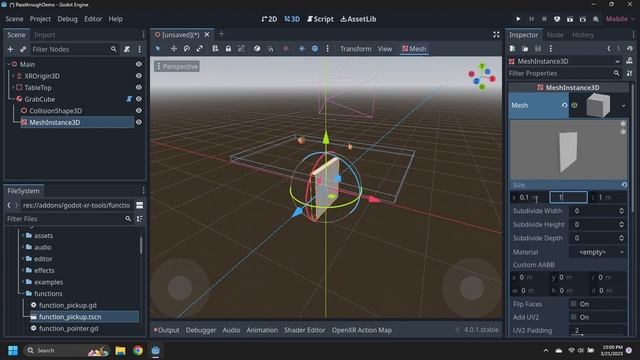Activate the Move Mode tool
This screenshot has height=360, width=640.
(x=173, y=49)
